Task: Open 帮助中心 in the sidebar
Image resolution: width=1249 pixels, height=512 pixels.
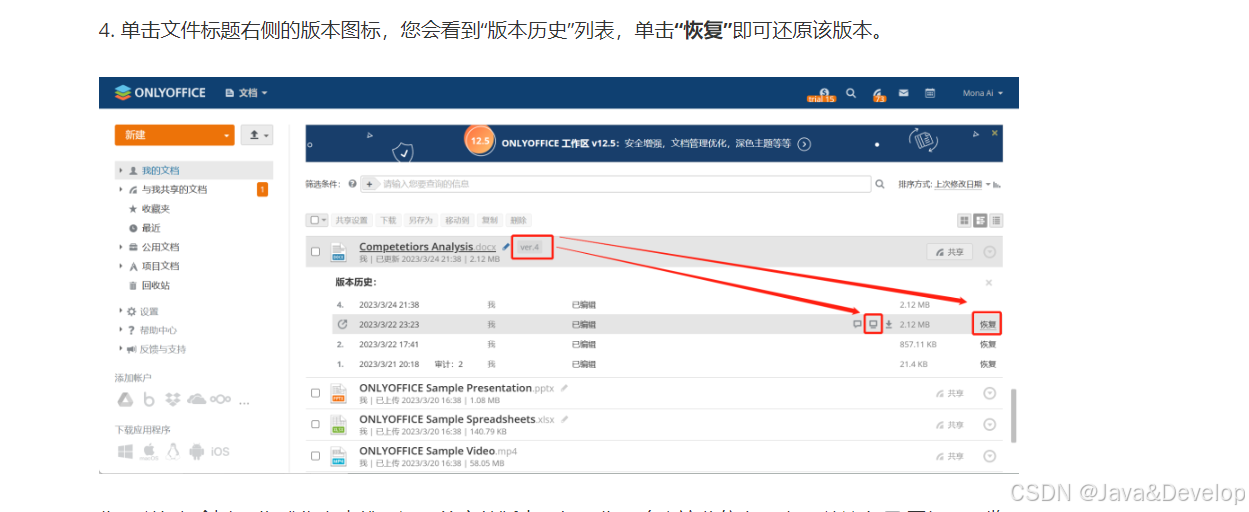Action: (x=158, y=330)
